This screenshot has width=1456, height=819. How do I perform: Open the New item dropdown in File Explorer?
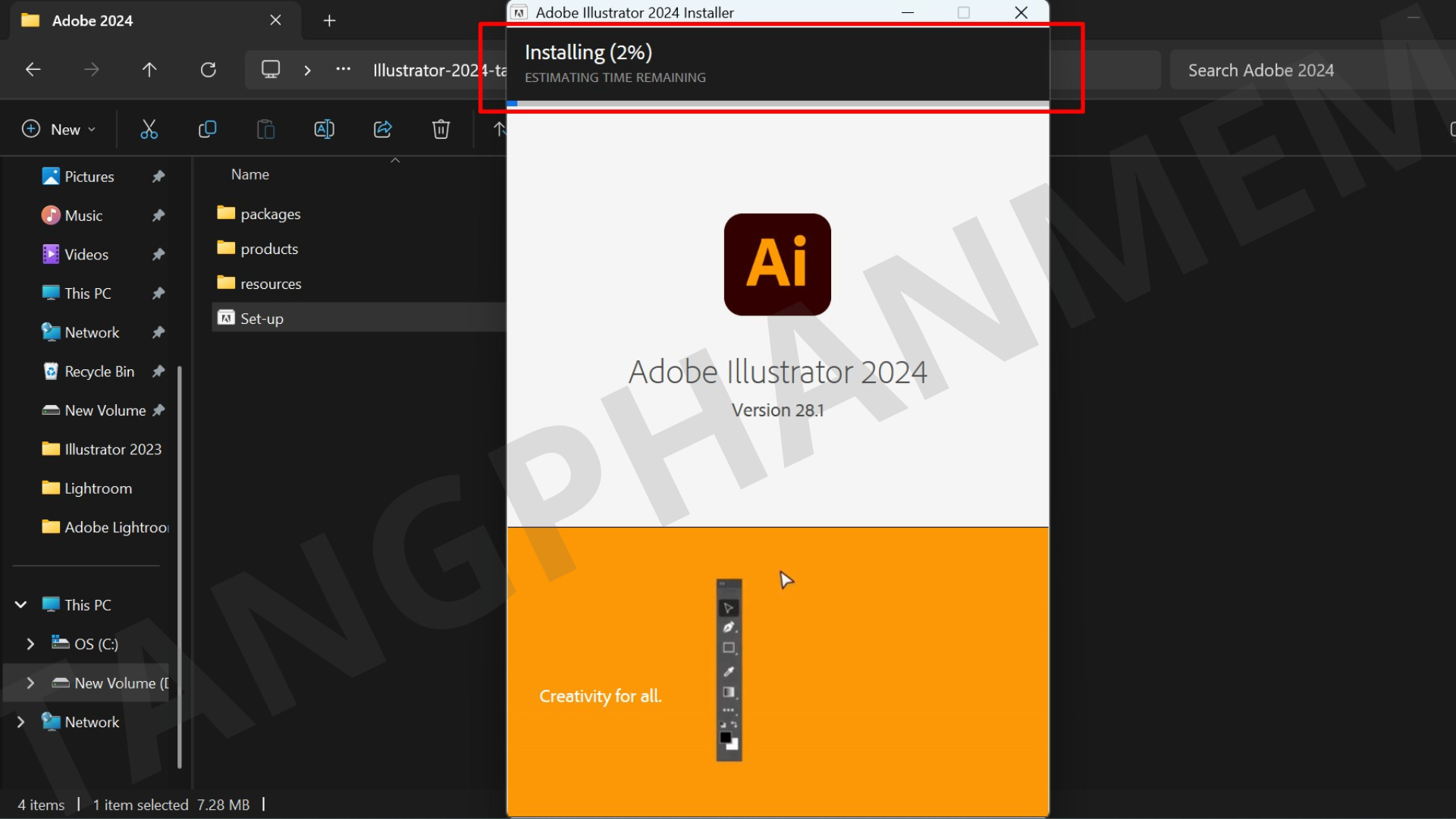pyautogui.click(x=59, y=130)
